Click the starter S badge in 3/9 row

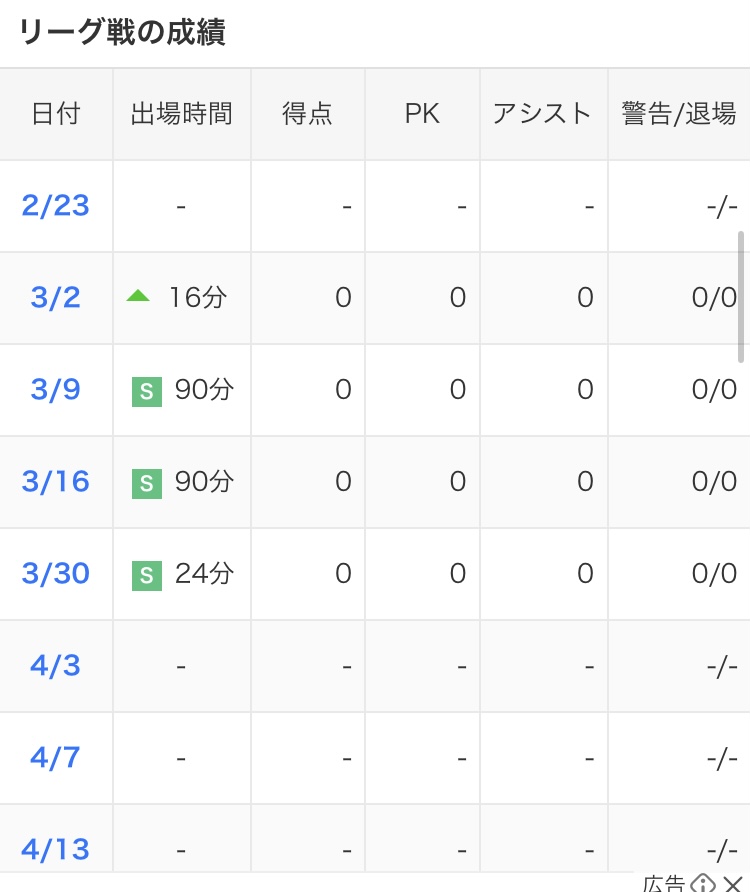click(147, 391)
